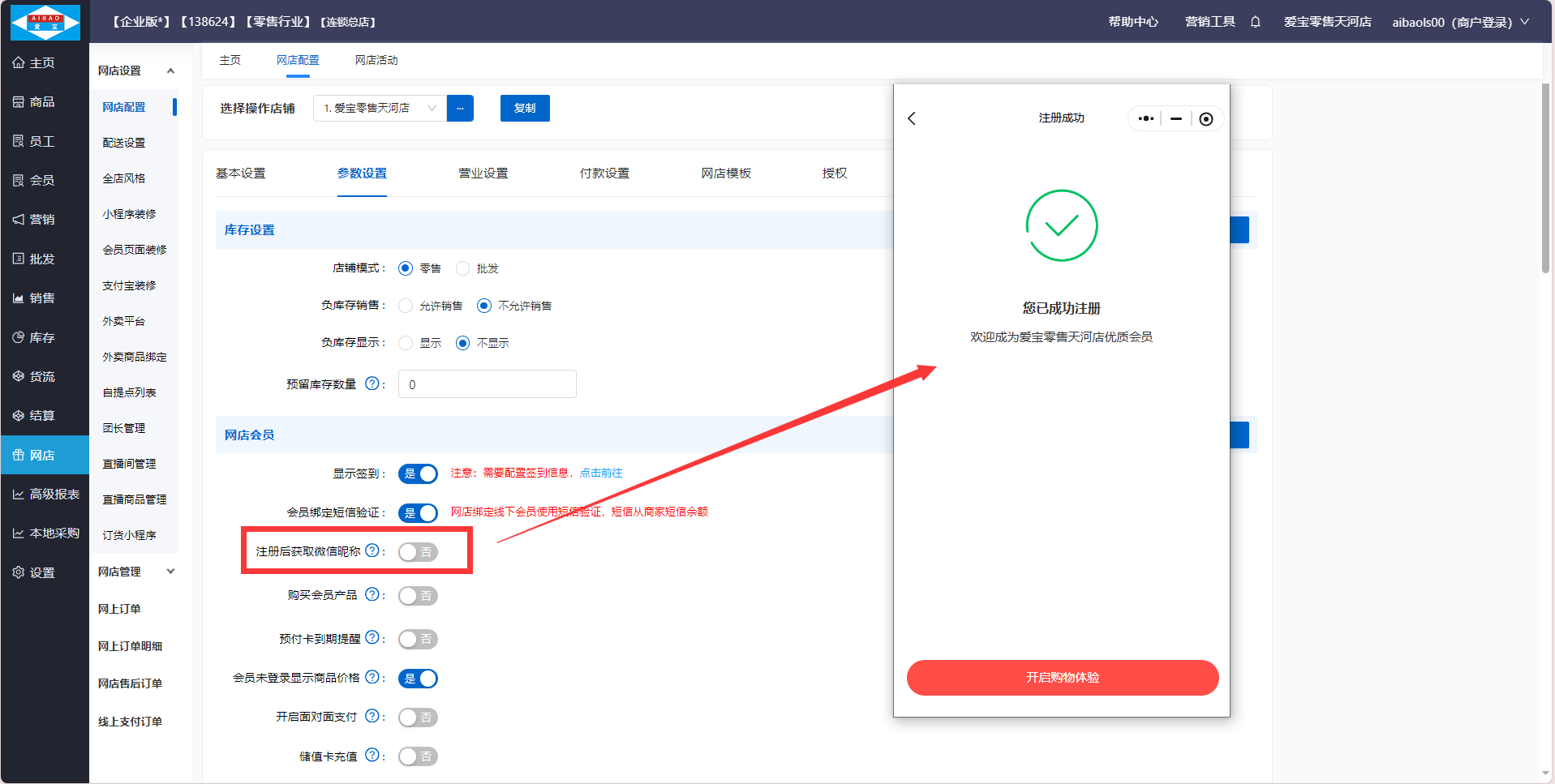The height and width of the screenshot is (784, 1555).
Task: Open the 选择操作店铺 store dropdown
Action: tap(380, 108)
